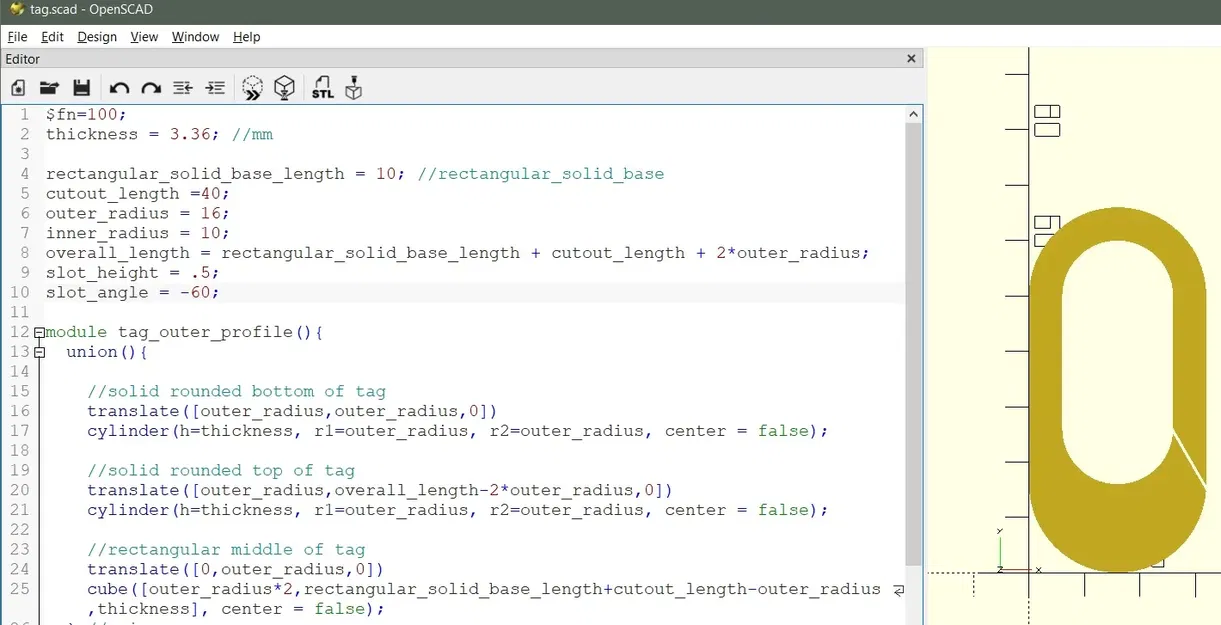The image size is (1221, 625).
Task: Click the New file icon
Action: pyautogui.click(x=18, y=88)
